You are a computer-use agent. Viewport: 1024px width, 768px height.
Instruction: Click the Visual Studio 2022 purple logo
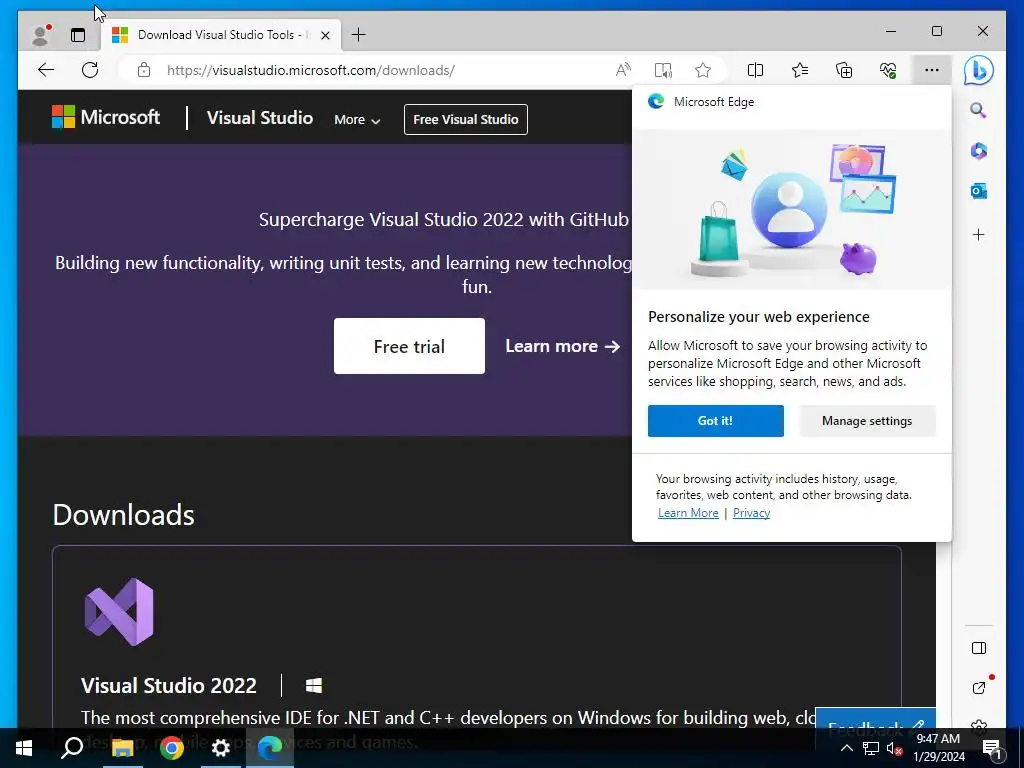(x=119, y=612)
